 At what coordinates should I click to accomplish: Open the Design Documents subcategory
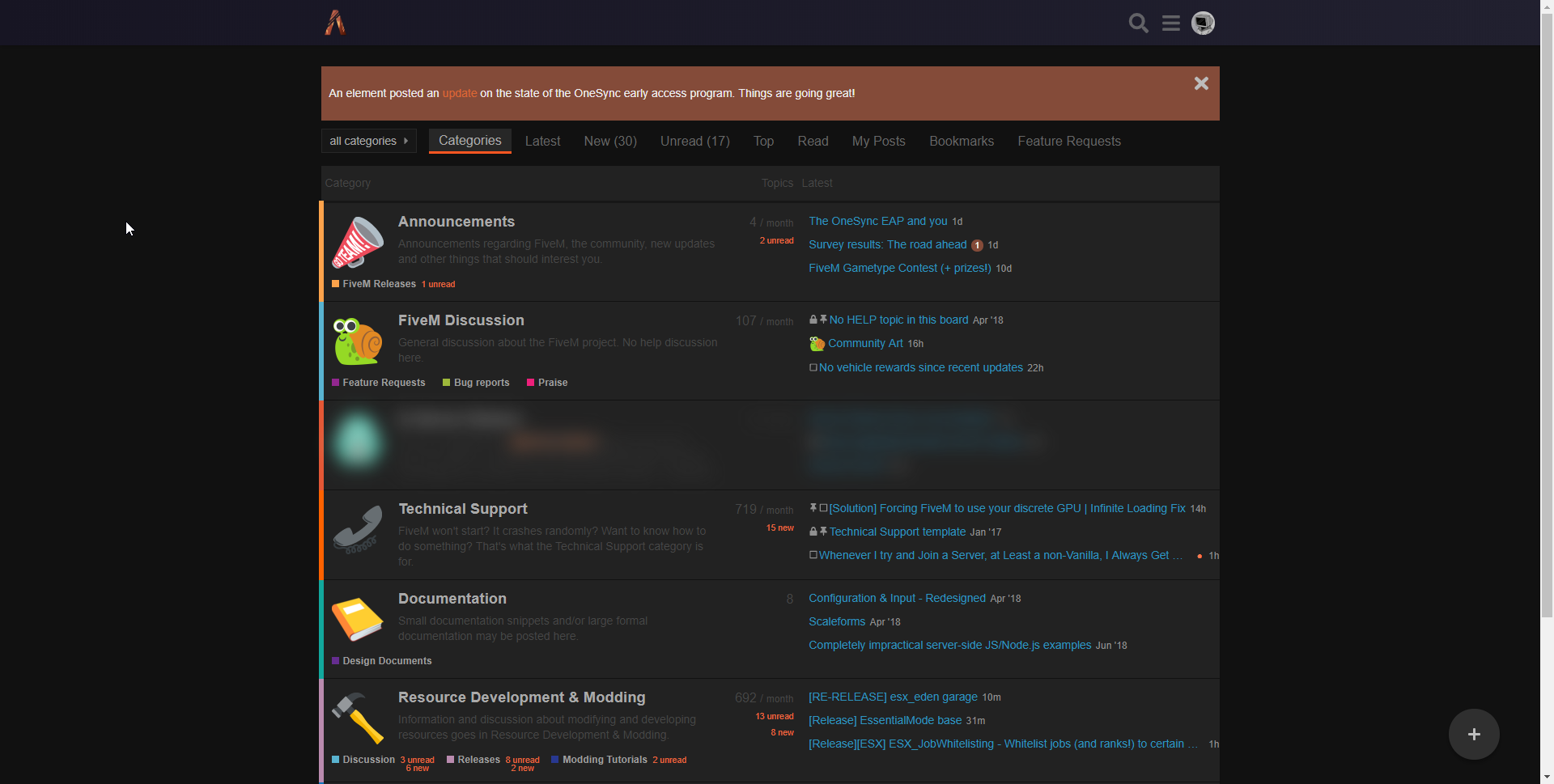coord(387,661)
